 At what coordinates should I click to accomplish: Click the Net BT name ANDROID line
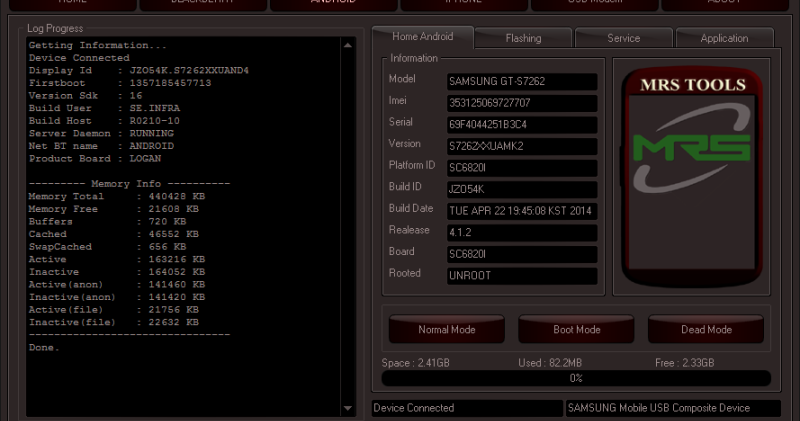[101, 146]
